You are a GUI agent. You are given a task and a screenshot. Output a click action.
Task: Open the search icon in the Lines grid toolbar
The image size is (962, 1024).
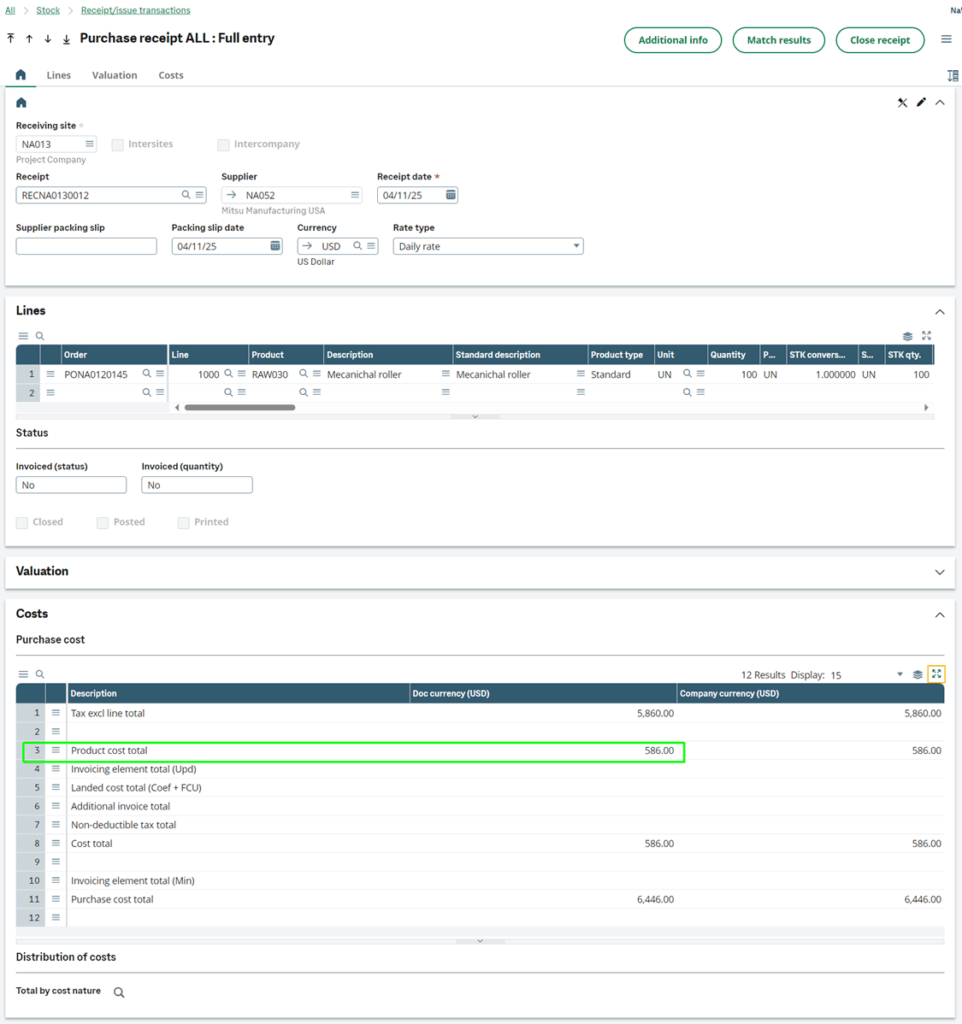pyautogui.click(x=38, y=336)
